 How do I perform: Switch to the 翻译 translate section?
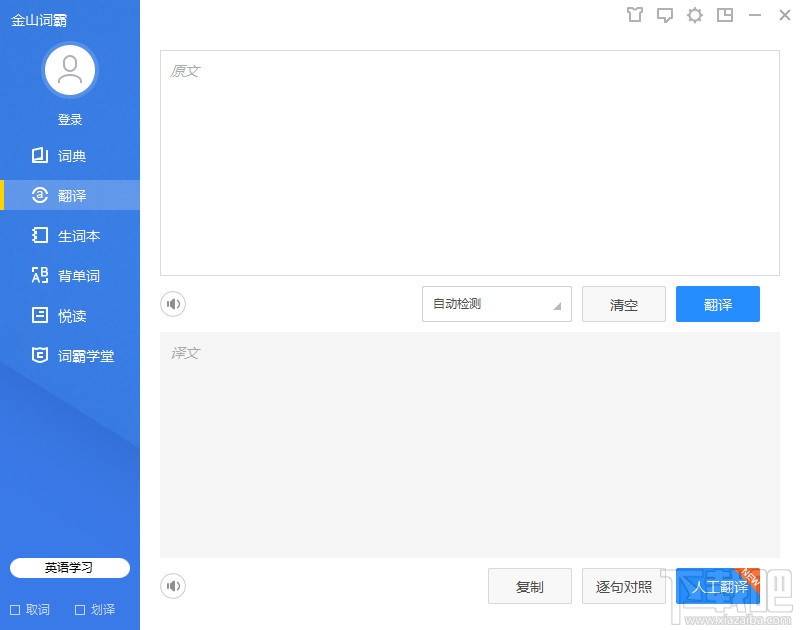[x=70, y=195]
